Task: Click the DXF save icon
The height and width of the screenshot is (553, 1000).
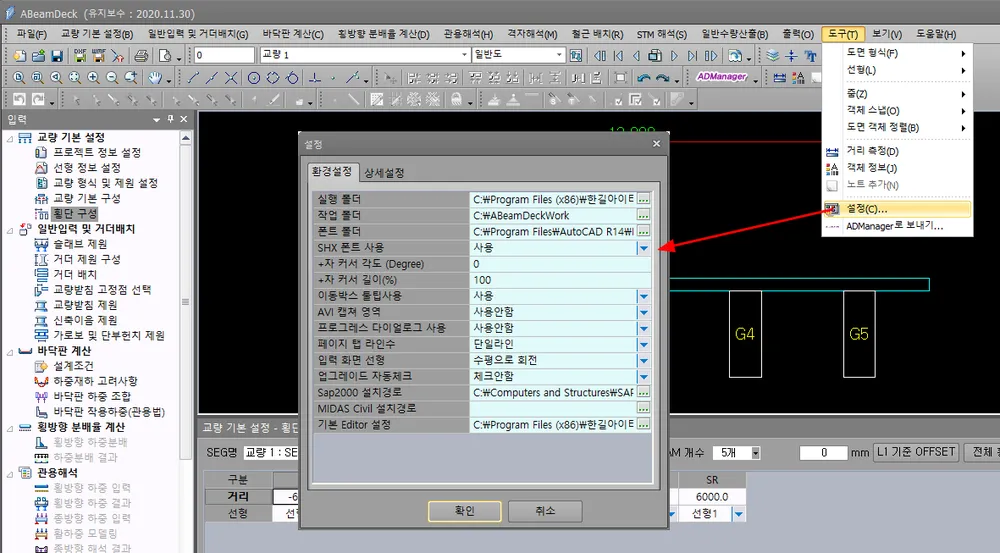Action: (x=80, y=55)
